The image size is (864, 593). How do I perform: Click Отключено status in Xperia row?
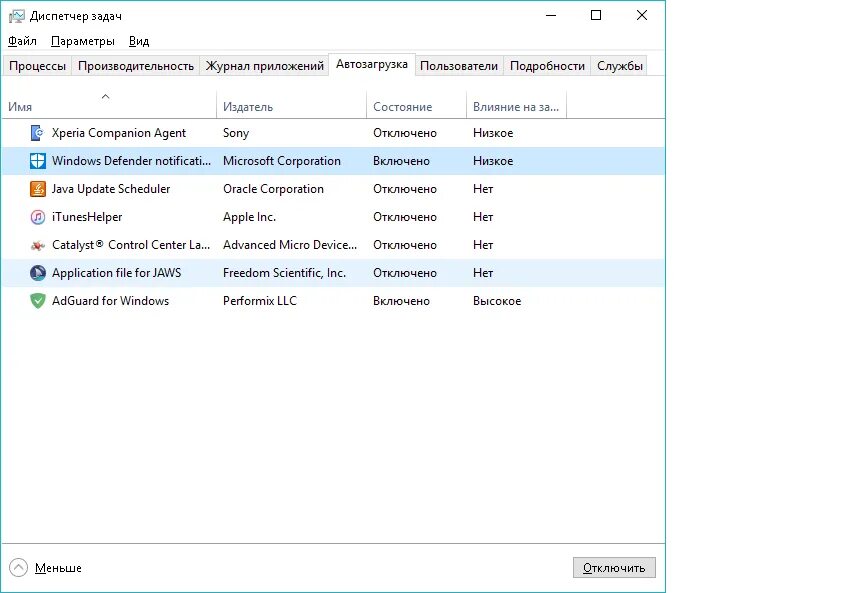pos(405,133)
